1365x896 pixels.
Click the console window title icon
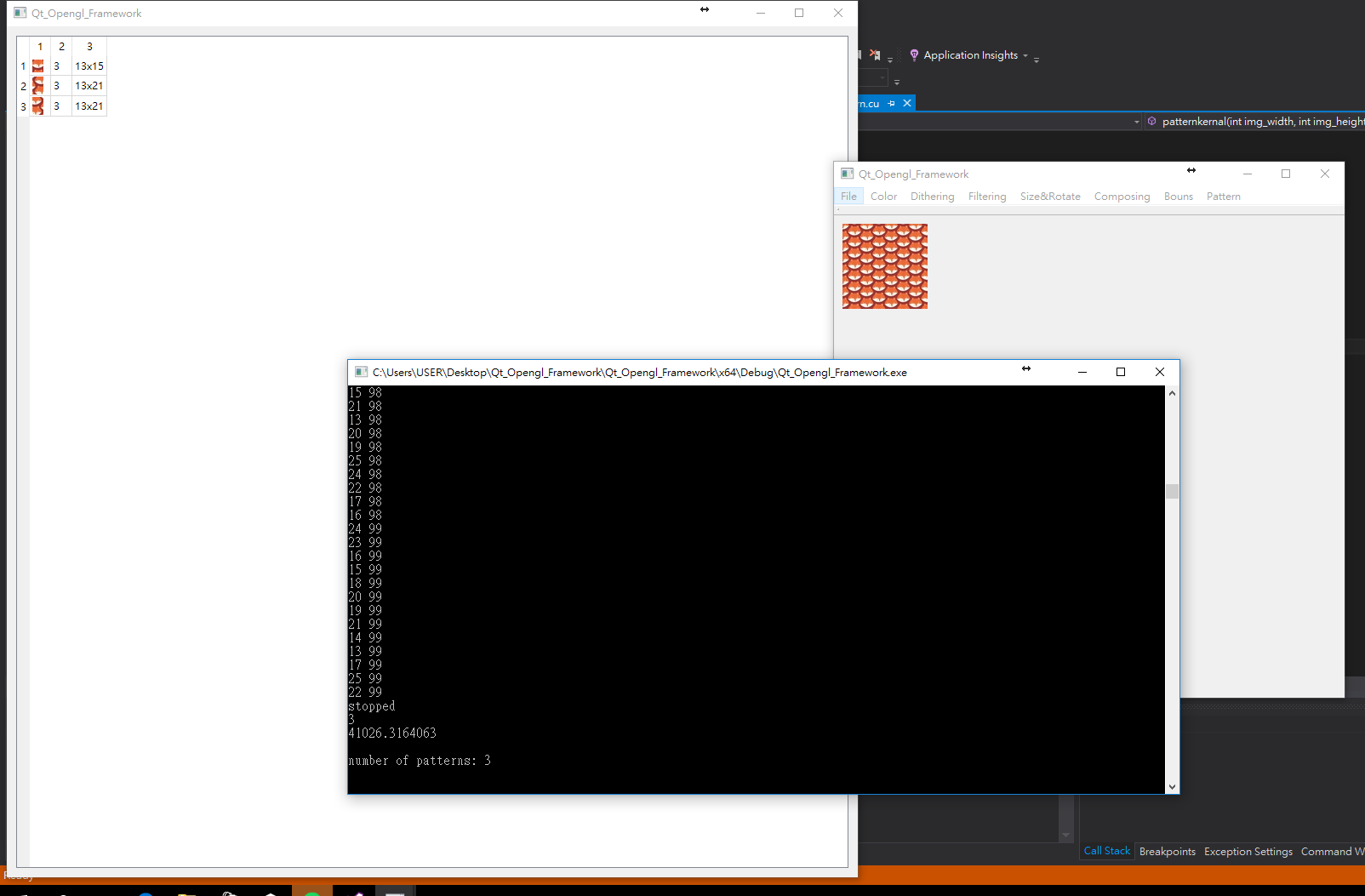[361, 372]
